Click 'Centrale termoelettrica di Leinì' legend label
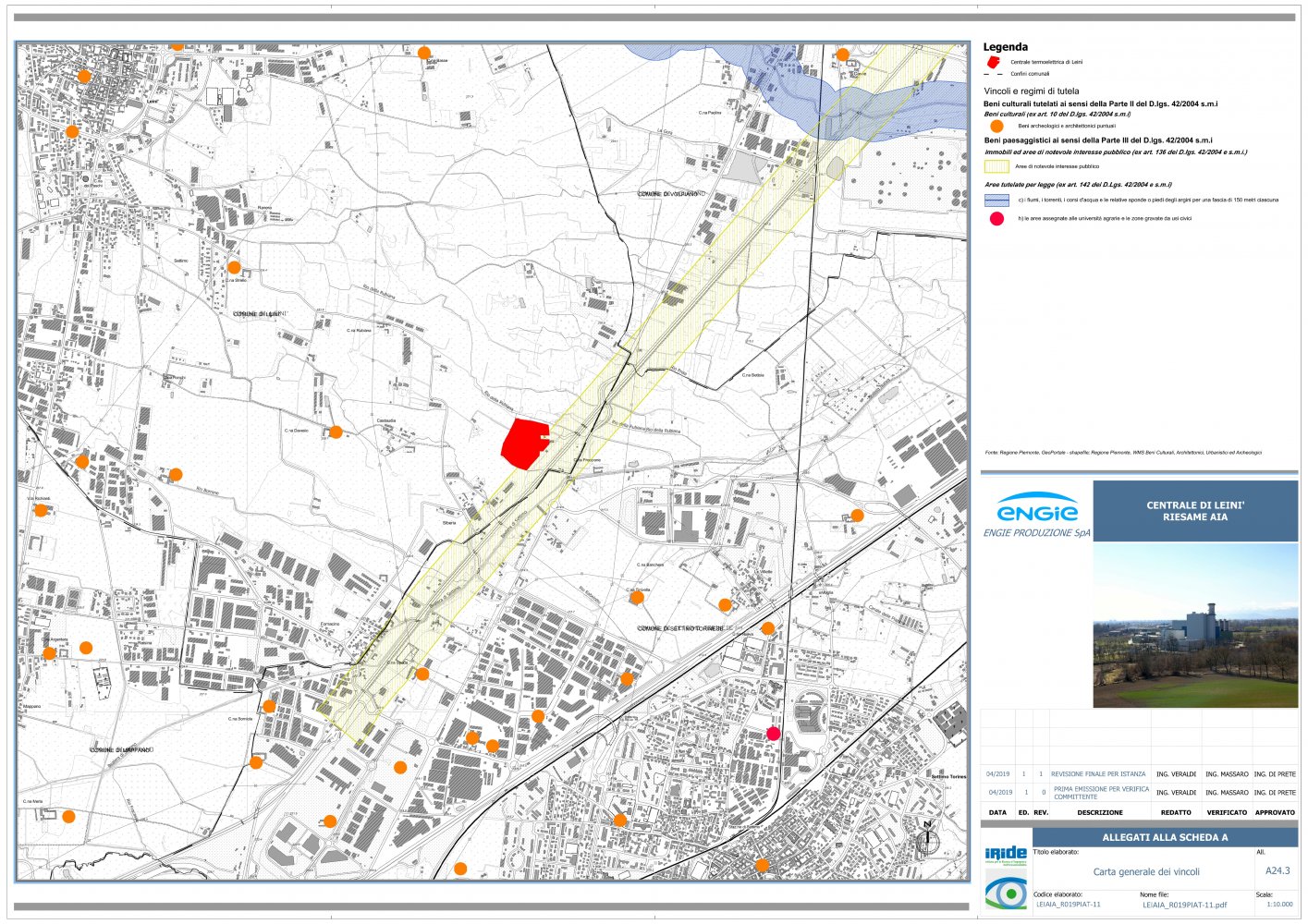The width and height of the screenshot is (1308, 924). tap(1046, 62)
